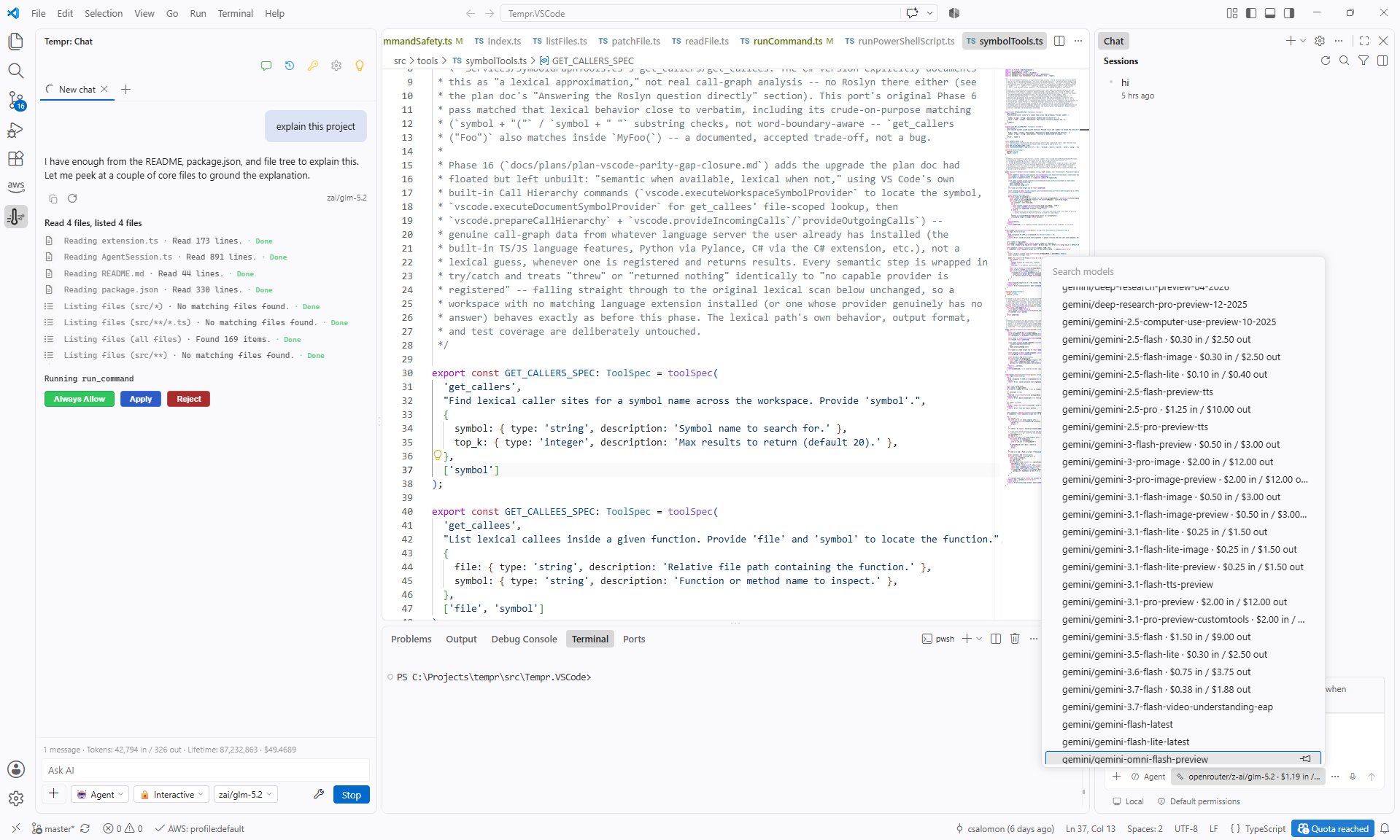Click the lightbulb icon in Tempr chat header

tap(360, 66)
